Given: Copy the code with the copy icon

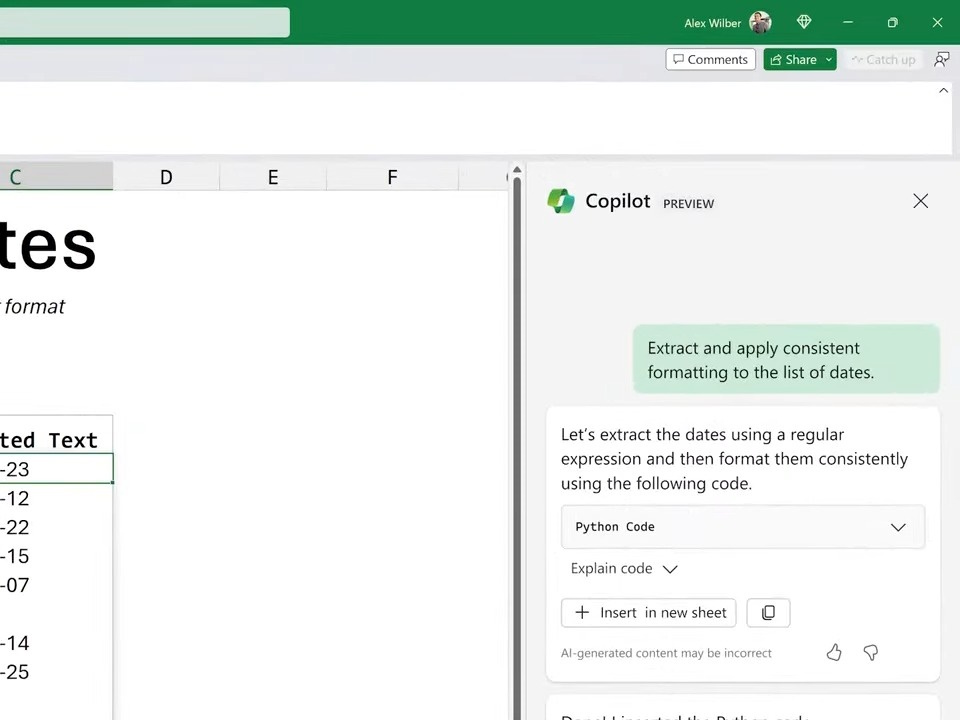Looking at the screenshot, I should [768, 613].
